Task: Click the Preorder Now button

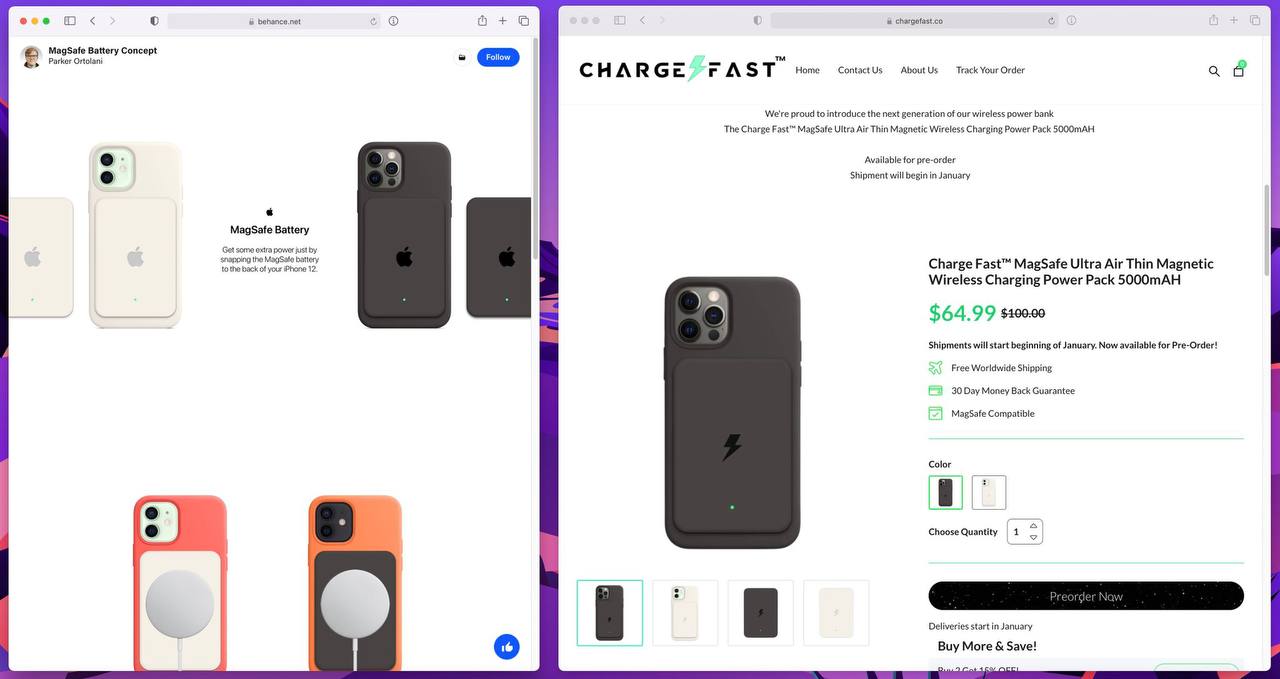Action: pyautogui.click(x=1086, y=596)
